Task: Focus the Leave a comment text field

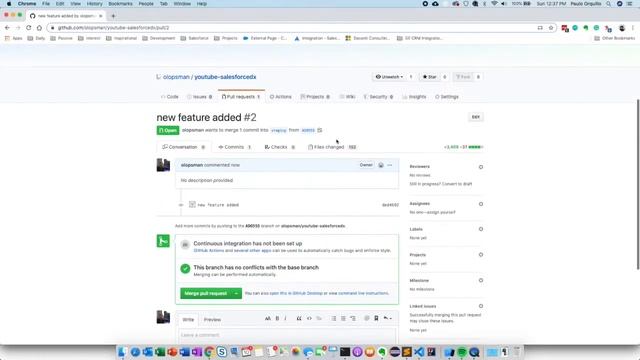Action: (287, 336)
